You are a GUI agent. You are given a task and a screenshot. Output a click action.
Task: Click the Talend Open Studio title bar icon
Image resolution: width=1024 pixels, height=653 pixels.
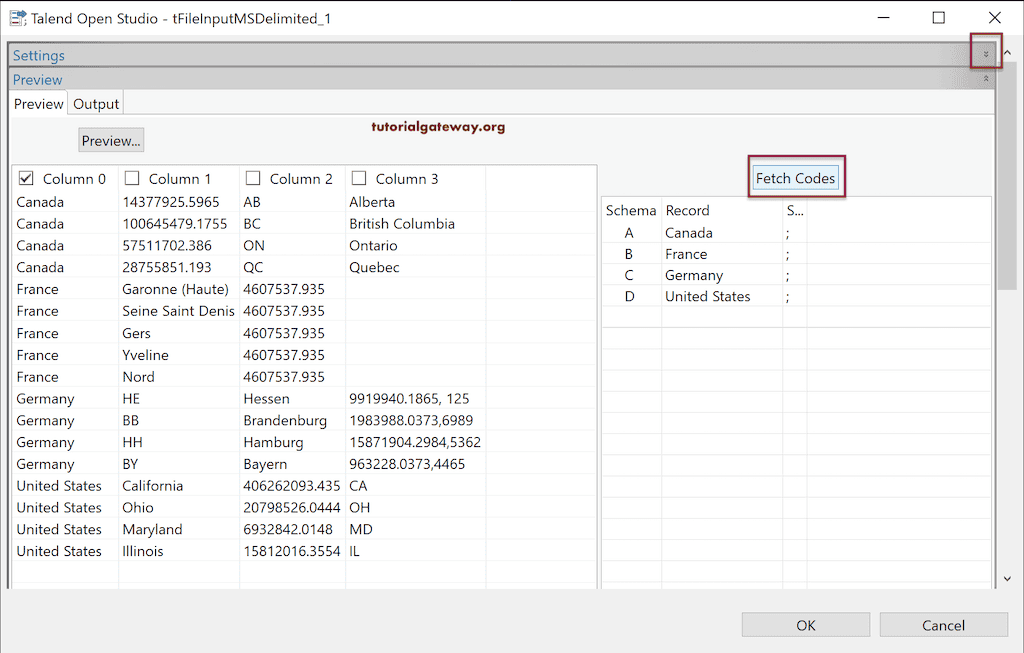(x=17, y=18)
